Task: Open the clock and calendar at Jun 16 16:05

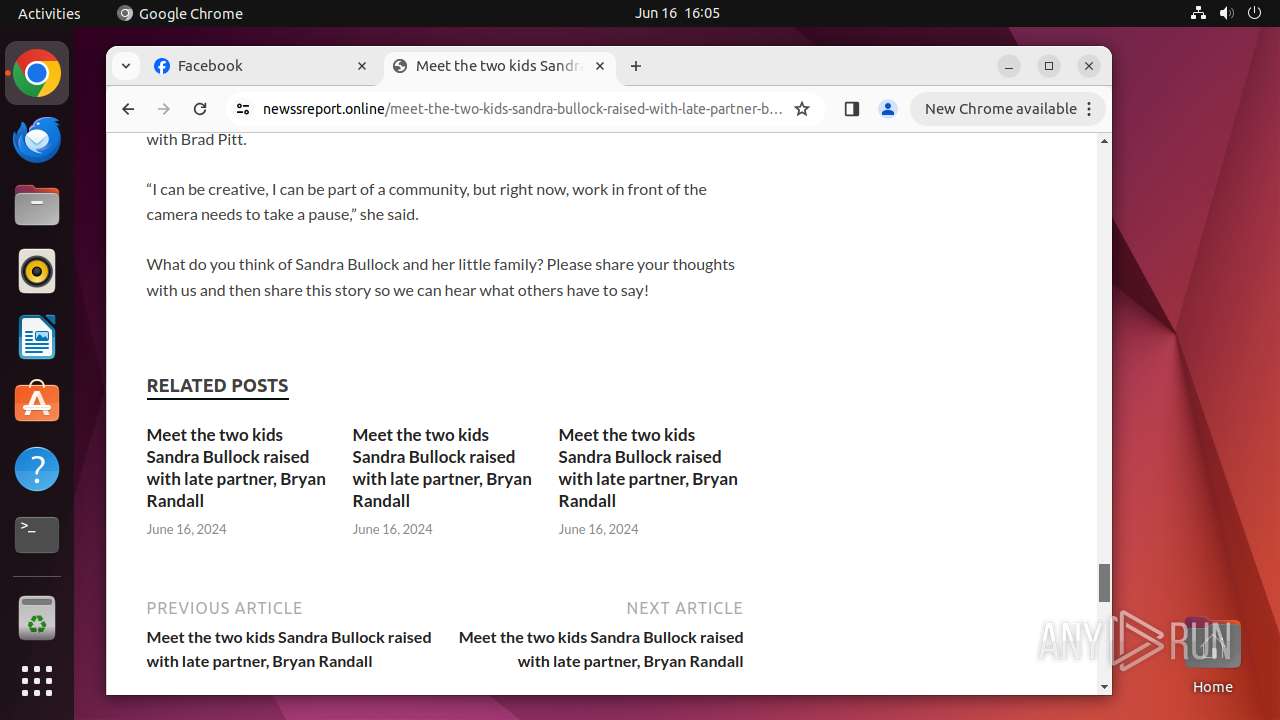Action: coord(677,13)
